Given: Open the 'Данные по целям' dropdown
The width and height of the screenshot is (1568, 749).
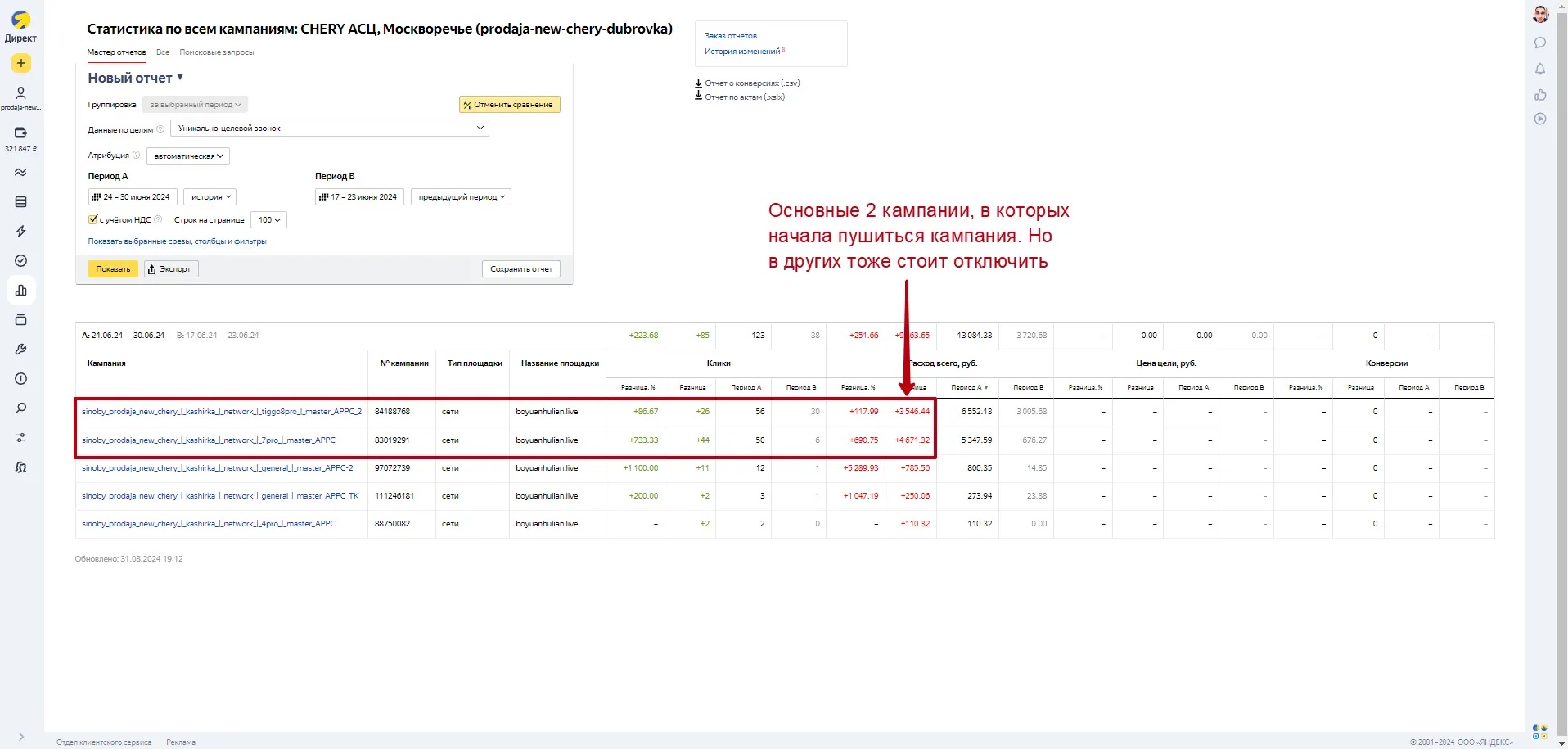Looking at the screenshot, I should tap(329, 129).
